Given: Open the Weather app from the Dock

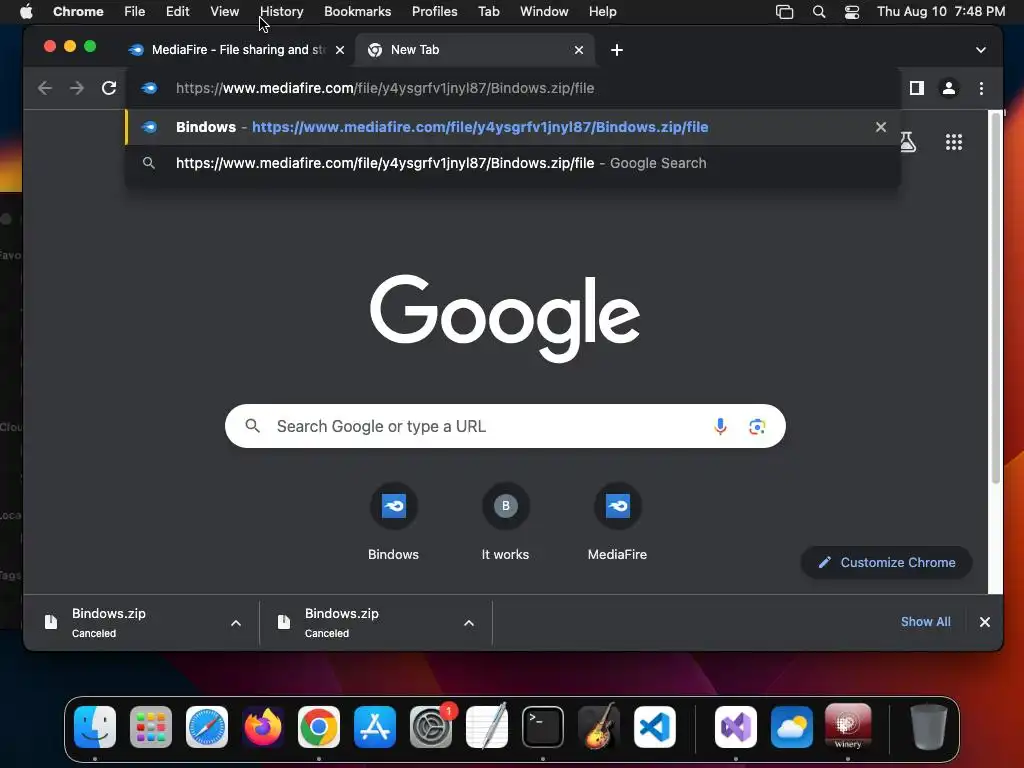Looking at the screenshot, I should 792,727.
